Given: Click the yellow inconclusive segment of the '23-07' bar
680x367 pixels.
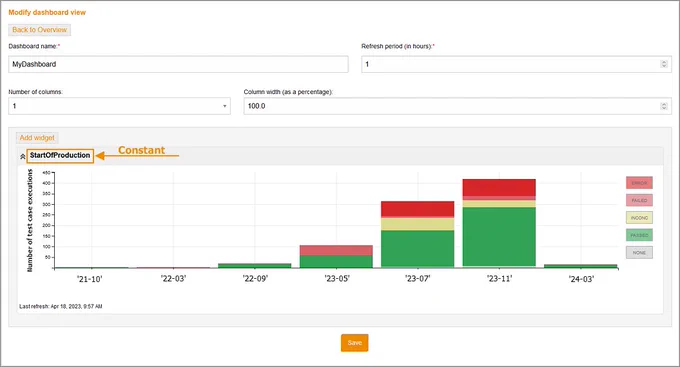Looking at the screenshot, I should 418,224.
